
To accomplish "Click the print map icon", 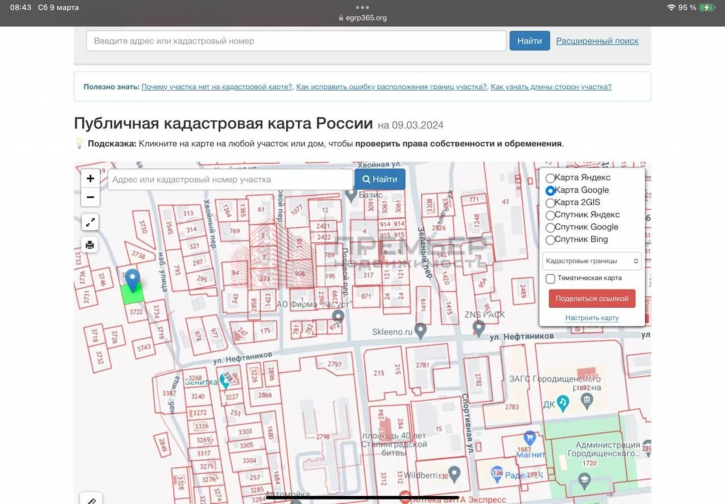I will 90,245.
